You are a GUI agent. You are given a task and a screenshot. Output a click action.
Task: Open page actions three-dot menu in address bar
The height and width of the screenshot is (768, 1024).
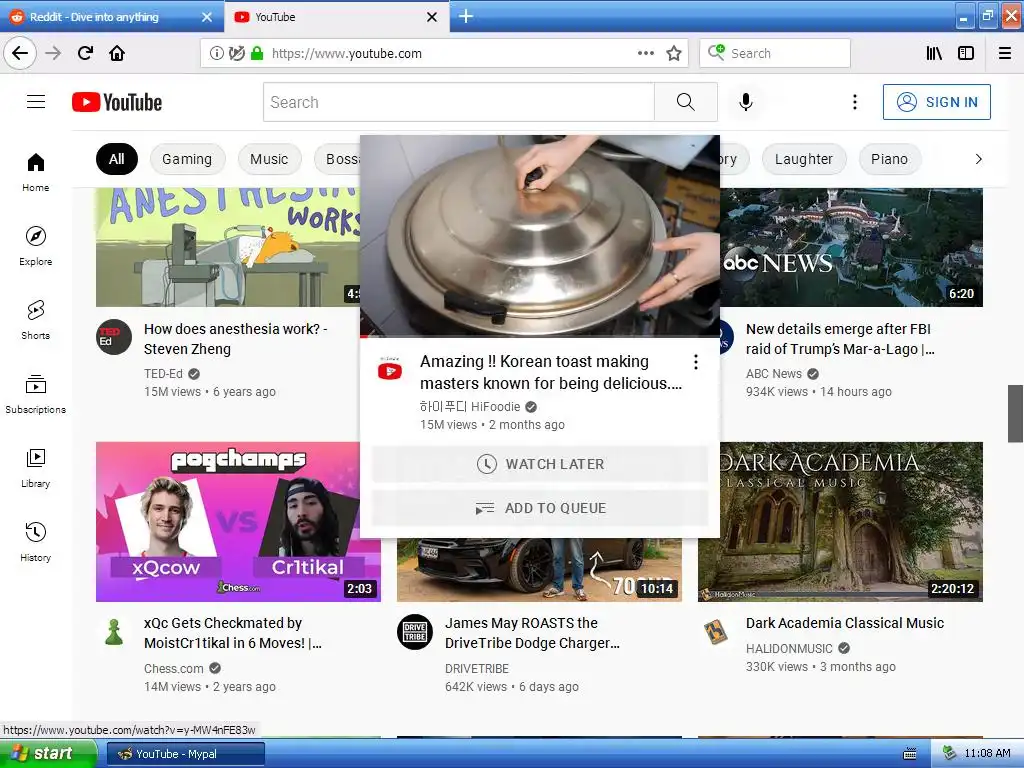point(645,53)
